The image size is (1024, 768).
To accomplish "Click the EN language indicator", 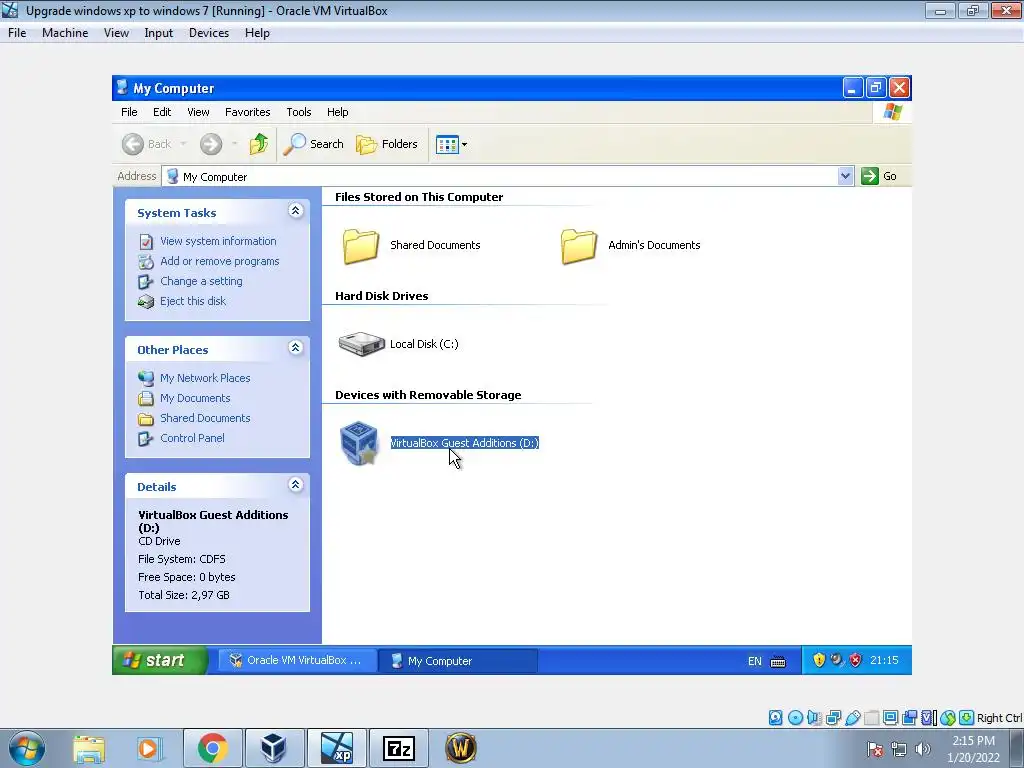I will click(754, 661).
